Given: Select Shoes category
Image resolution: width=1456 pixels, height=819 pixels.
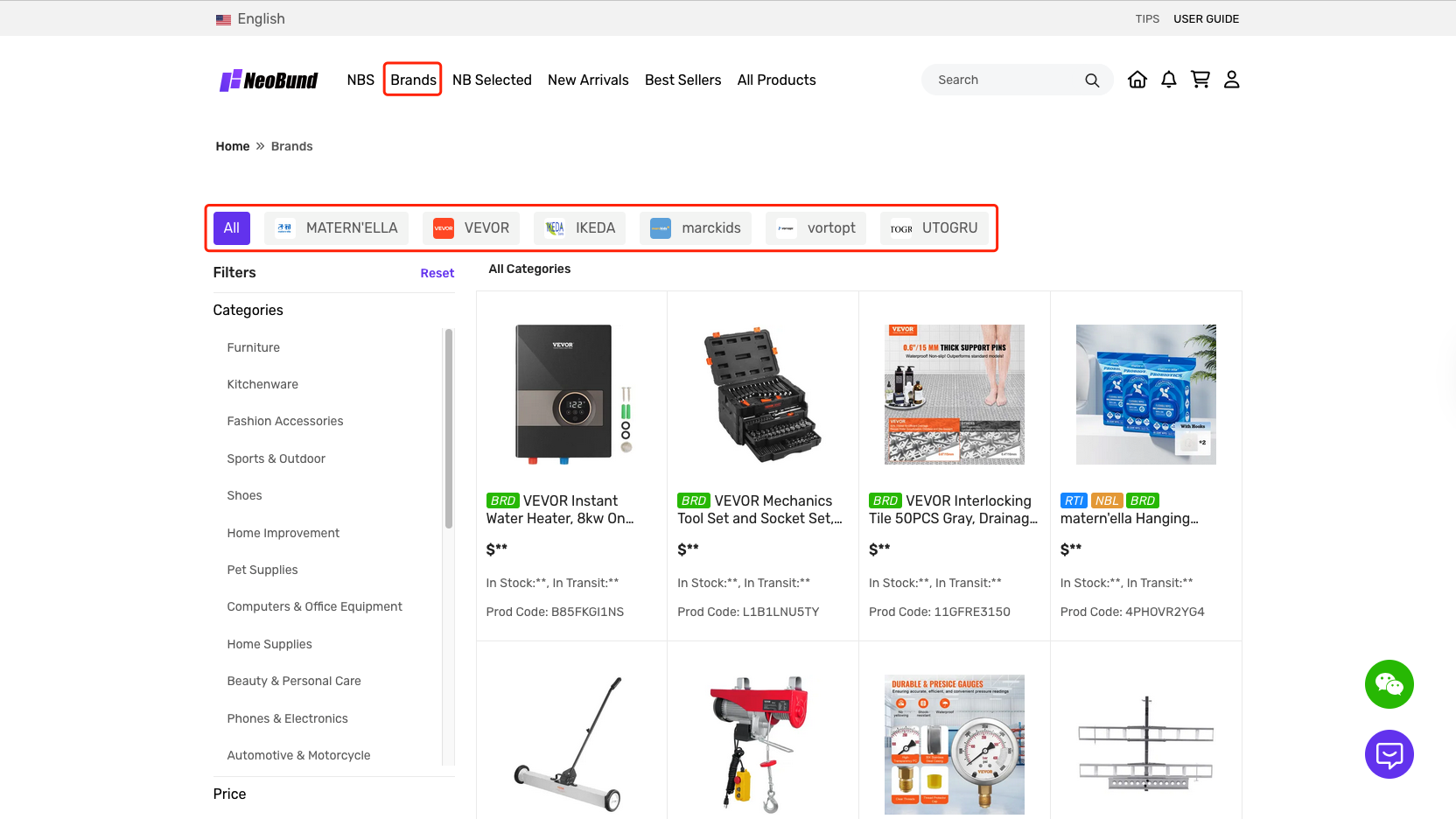Looking at the screenshot, I should pyautogui.click(x=245, y=495).
